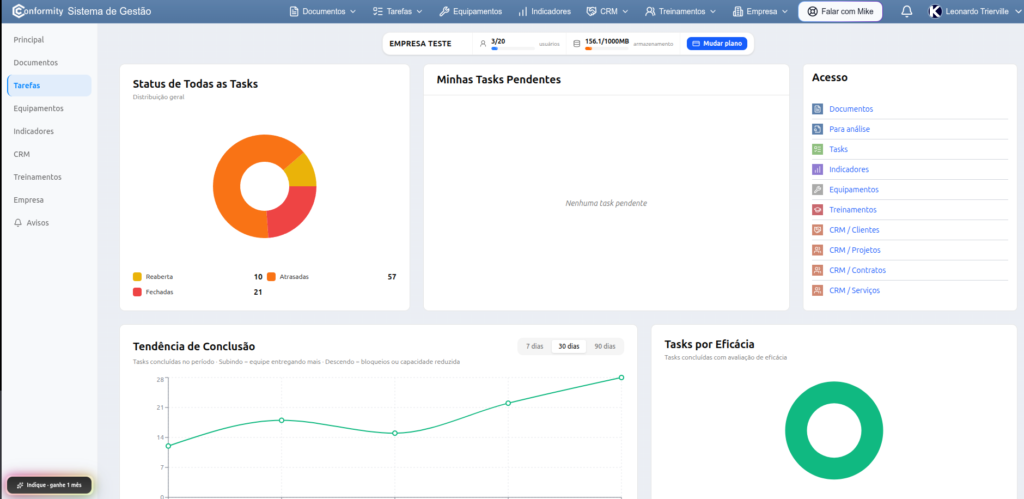This screenshot has width=1024, height=499.
Task: Click the last point on trend line
Action: (621, 378)
